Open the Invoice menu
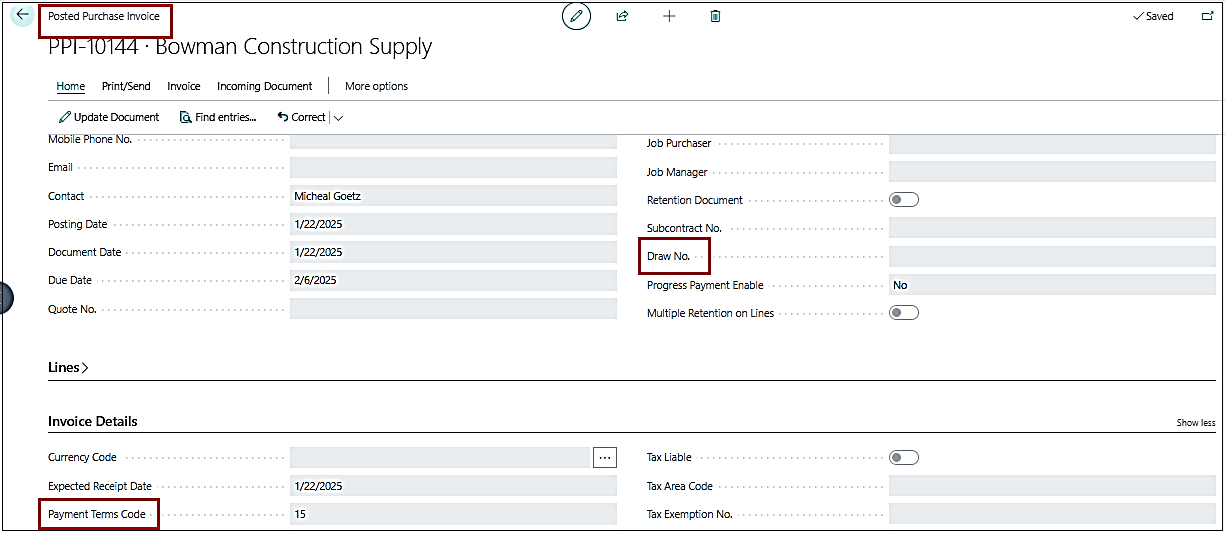1225x534 pixels. [x=184, y=86]
